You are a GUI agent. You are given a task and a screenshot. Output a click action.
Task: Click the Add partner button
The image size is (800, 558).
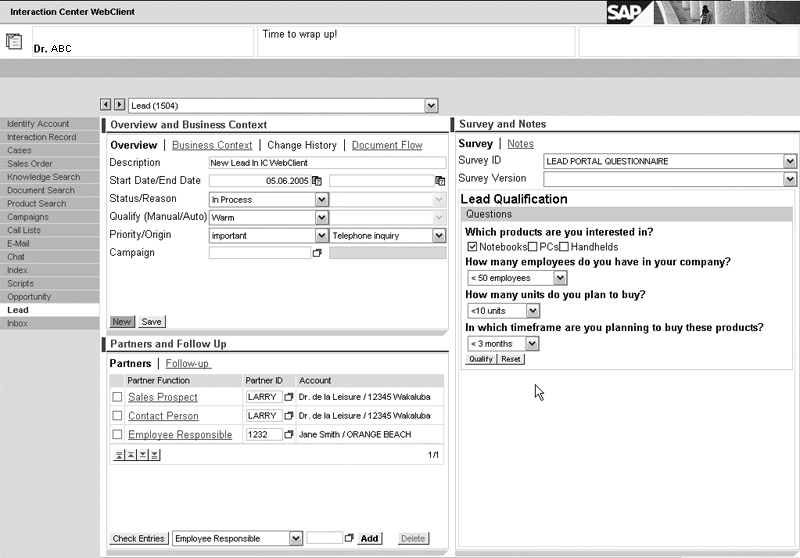(369, 539)
